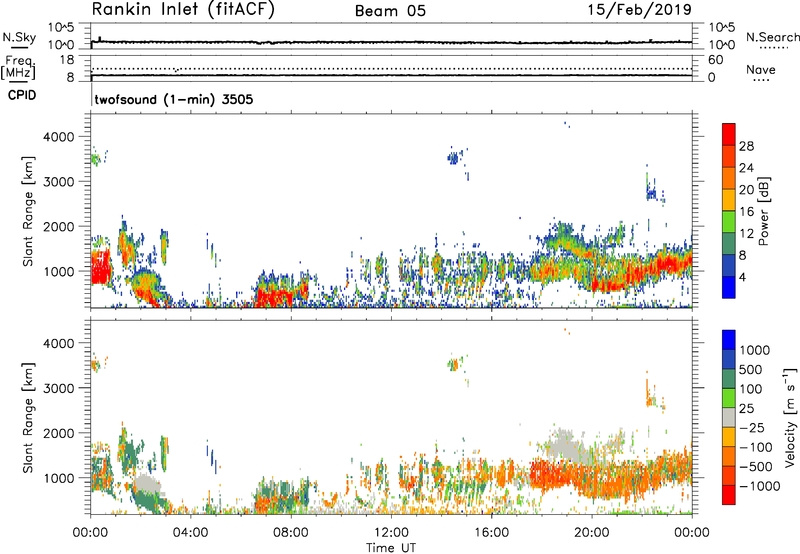The width and height of the screenshot is (800, 554).
Task: Click the 'CPID' label
Action: (x=22, y=95)
